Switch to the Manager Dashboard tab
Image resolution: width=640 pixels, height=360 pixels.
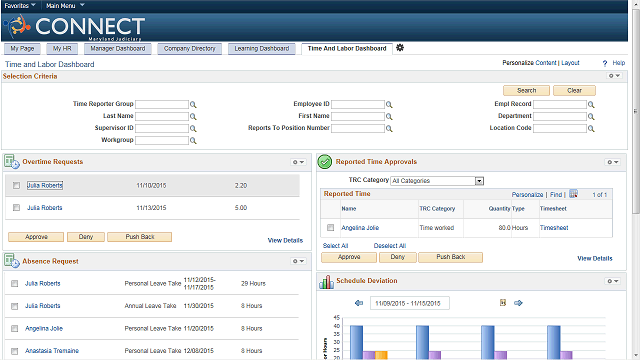point(118,49)
